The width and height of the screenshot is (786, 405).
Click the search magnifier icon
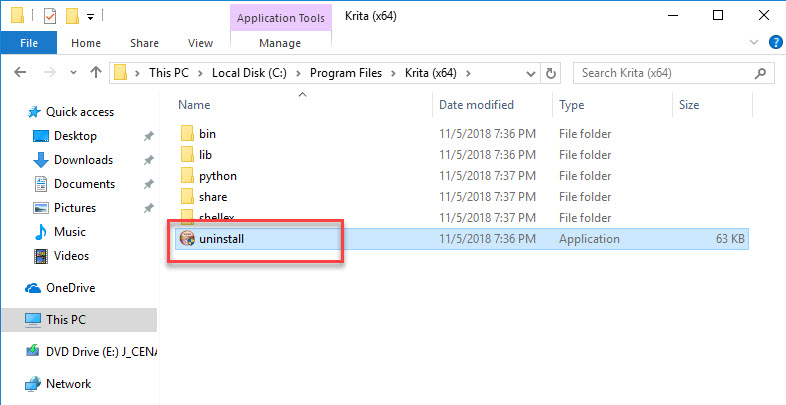[760, 73]
